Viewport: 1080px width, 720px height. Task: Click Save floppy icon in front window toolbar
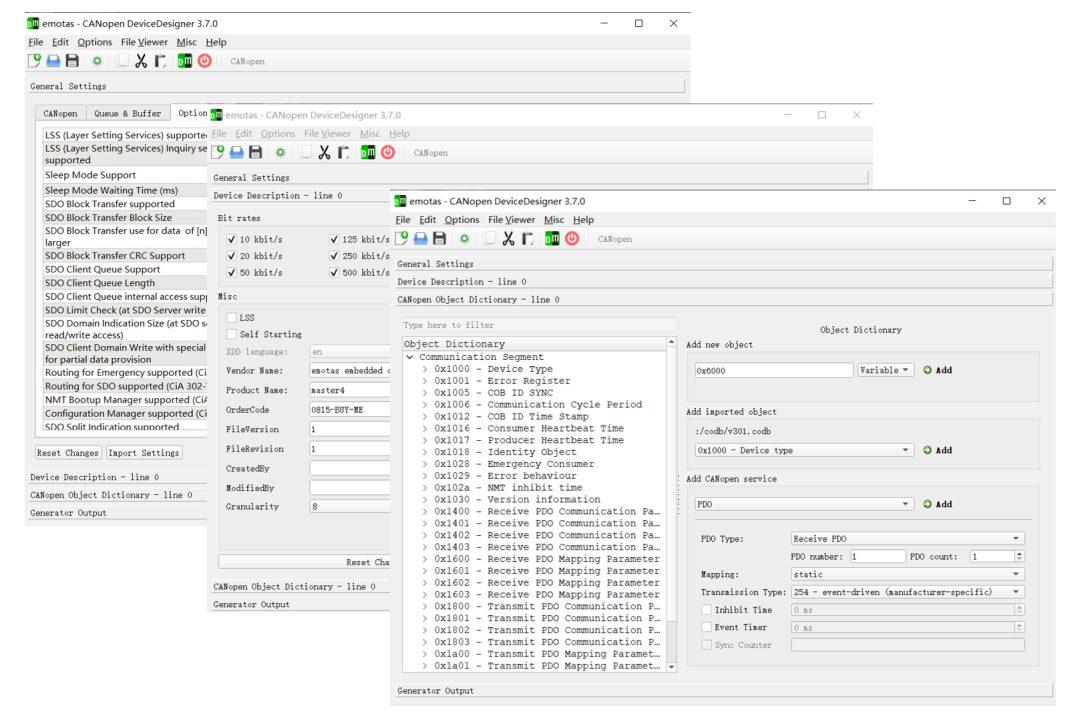pyautogui.click(x=439, y=239)
